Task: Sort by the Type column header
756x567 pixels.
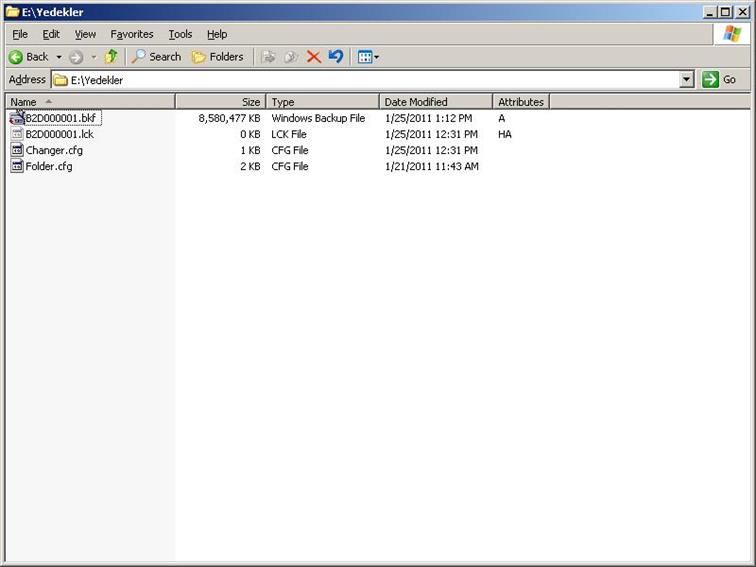Action: pyautogui.click(x=323, y=102)
